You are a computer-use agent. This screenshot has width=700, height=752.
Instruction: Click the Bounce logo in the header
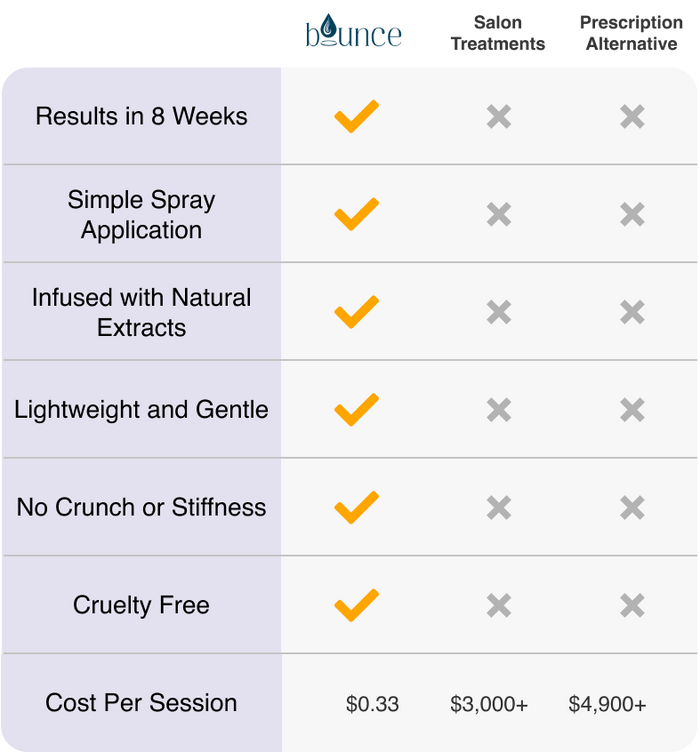click(x=354, y=33)
